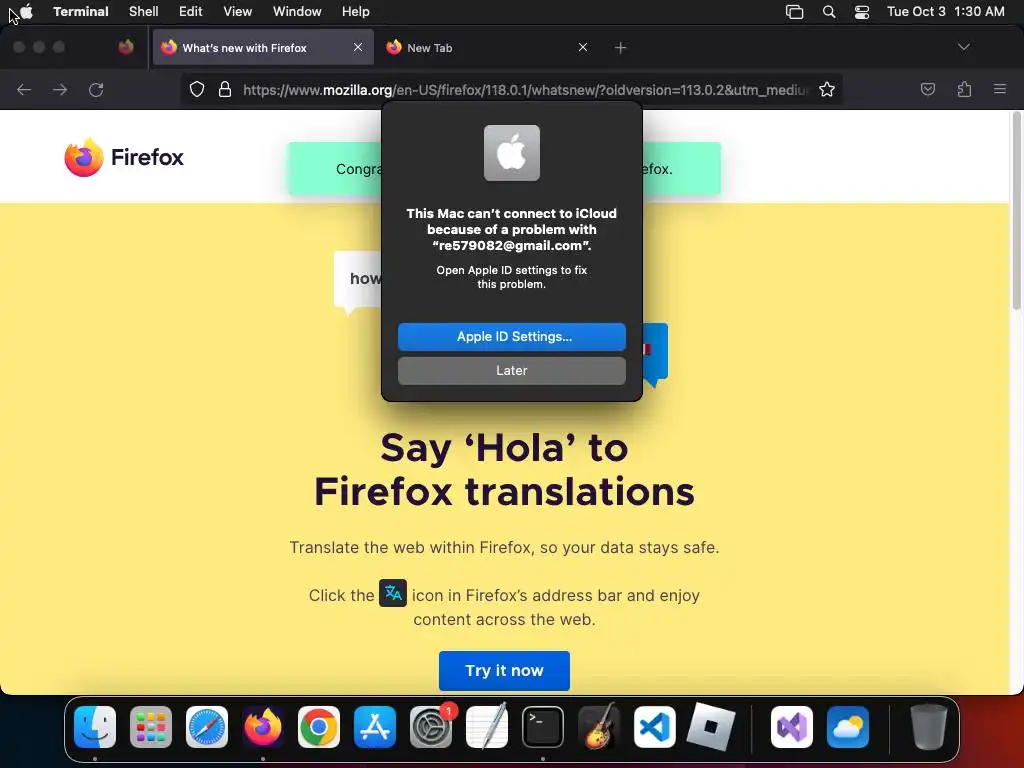This screenshot has width=1024, height=768.
Task: Go back with Firefox back arrow
Action: [24, 89]
